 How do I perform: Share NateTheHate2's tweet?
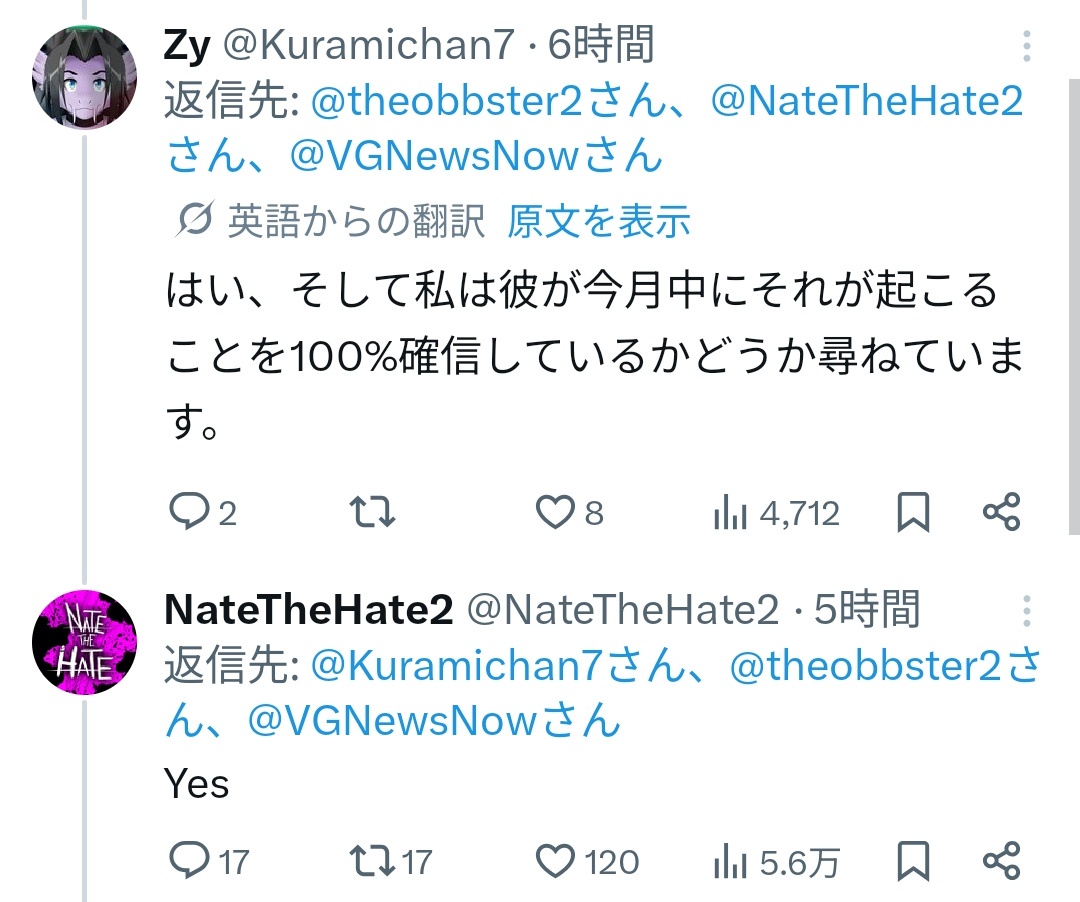click(x=1001, y=861)
